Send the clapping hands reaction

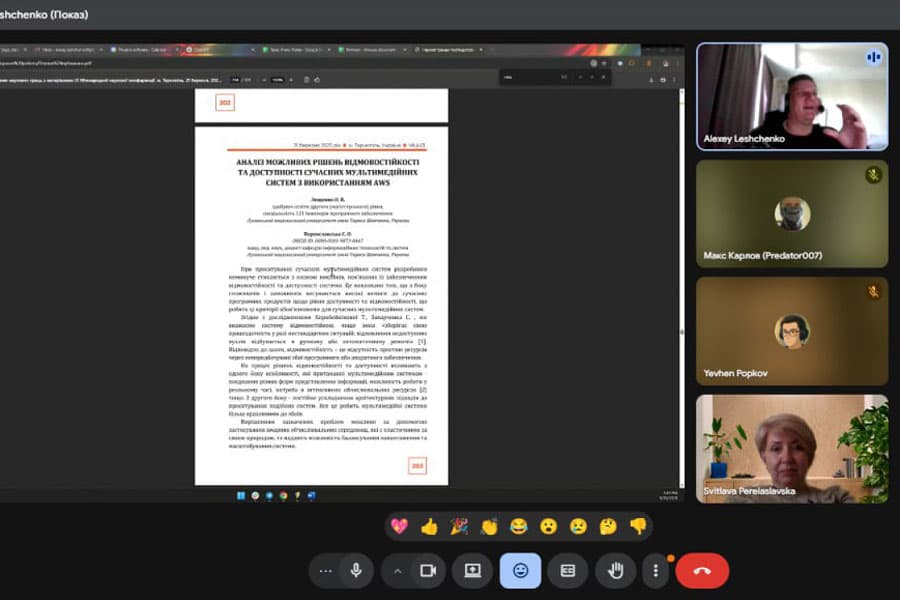point(489,526)
